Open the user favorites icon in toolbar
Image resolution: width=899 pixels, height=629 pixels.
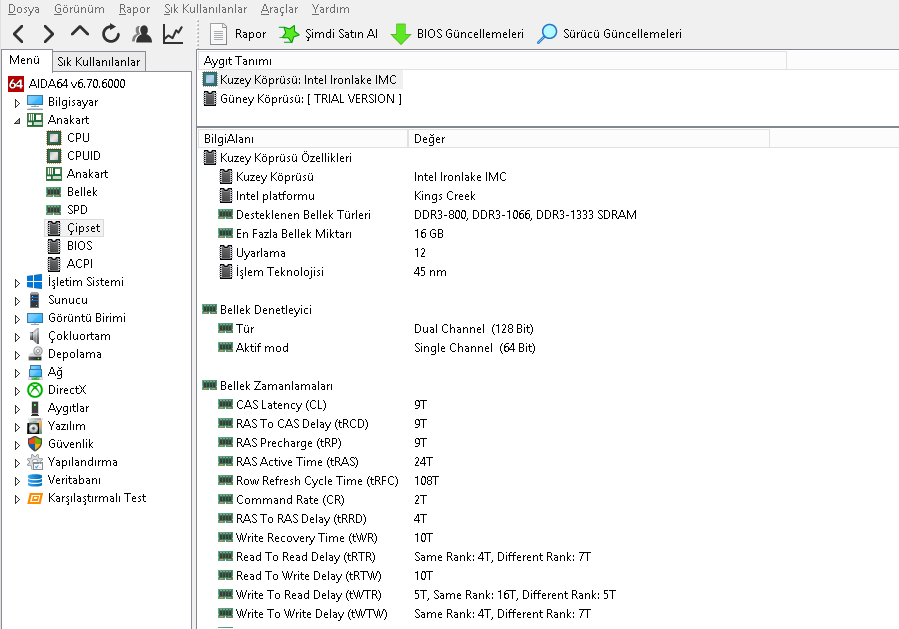142,34
